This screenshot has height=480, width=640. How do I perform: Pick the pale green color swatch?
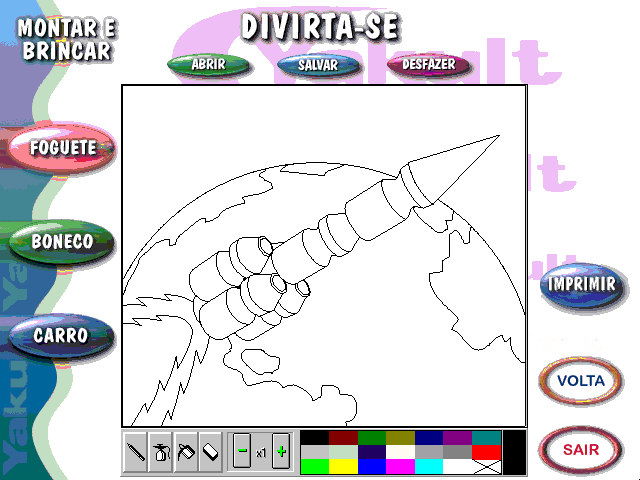(343, 452)
